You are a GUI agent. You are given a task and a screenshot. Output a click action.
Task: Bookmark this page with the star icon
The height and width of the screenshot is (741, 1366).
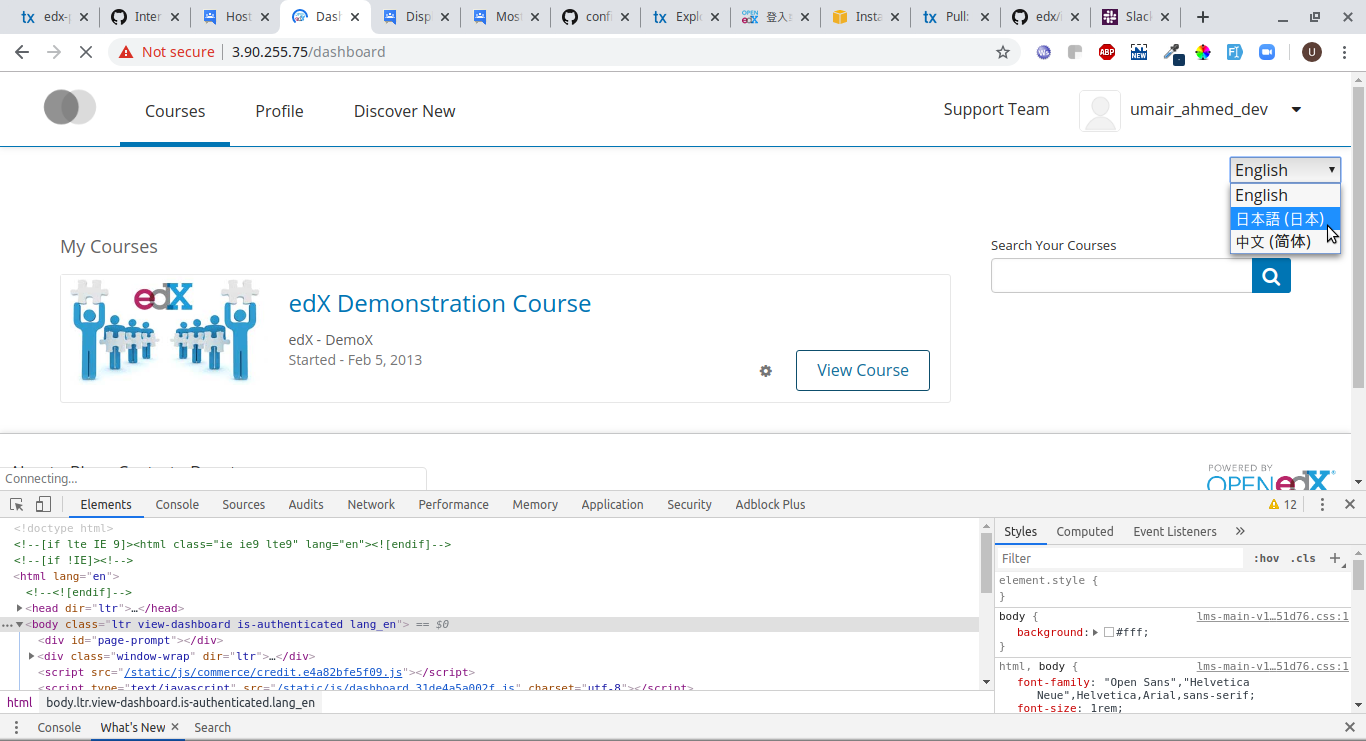(x=1003, y=52)
